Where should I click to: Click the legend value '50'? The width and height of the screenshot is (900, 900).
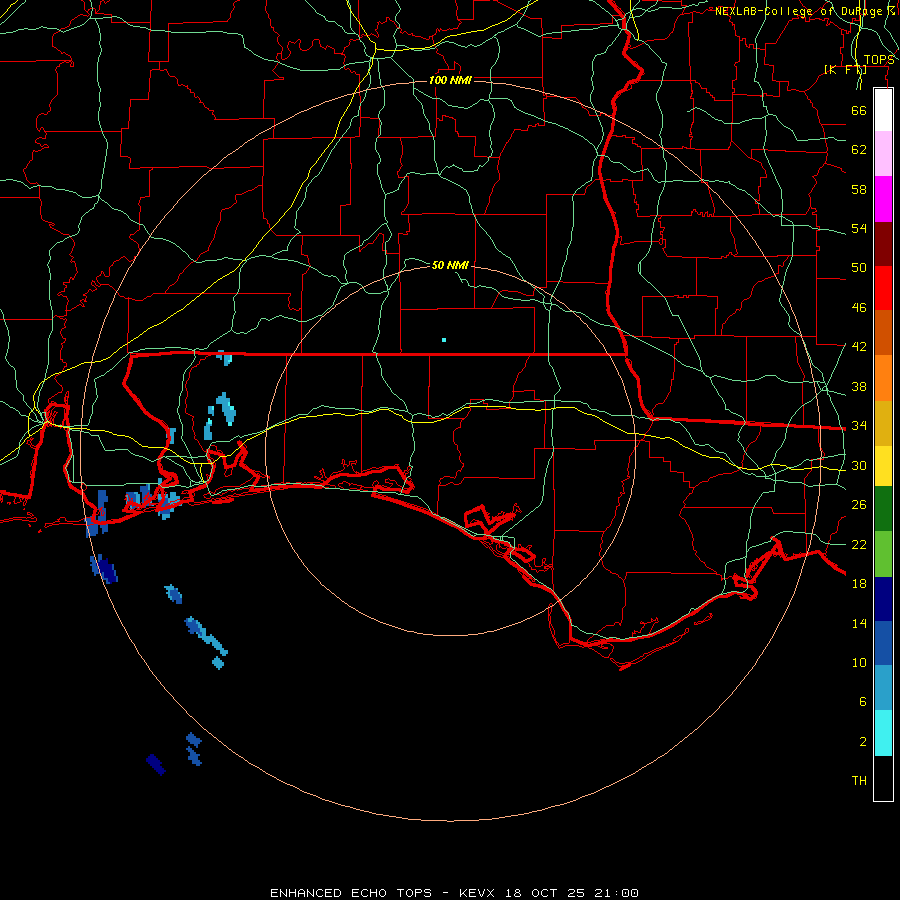click(859, 268)
